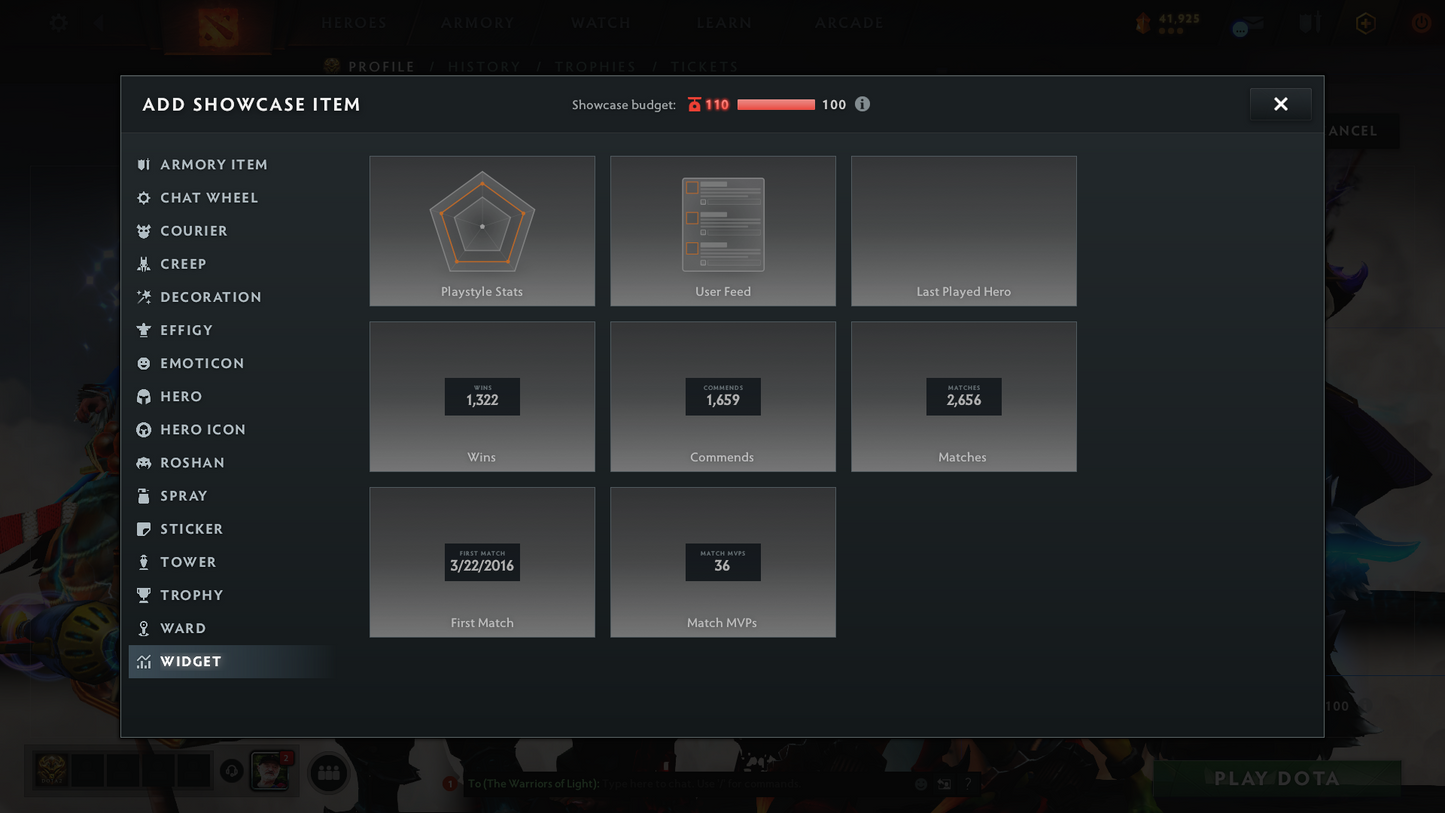1445x813 pixels.
Task: Click the power quit icon top right
Action: point(1421,23)
